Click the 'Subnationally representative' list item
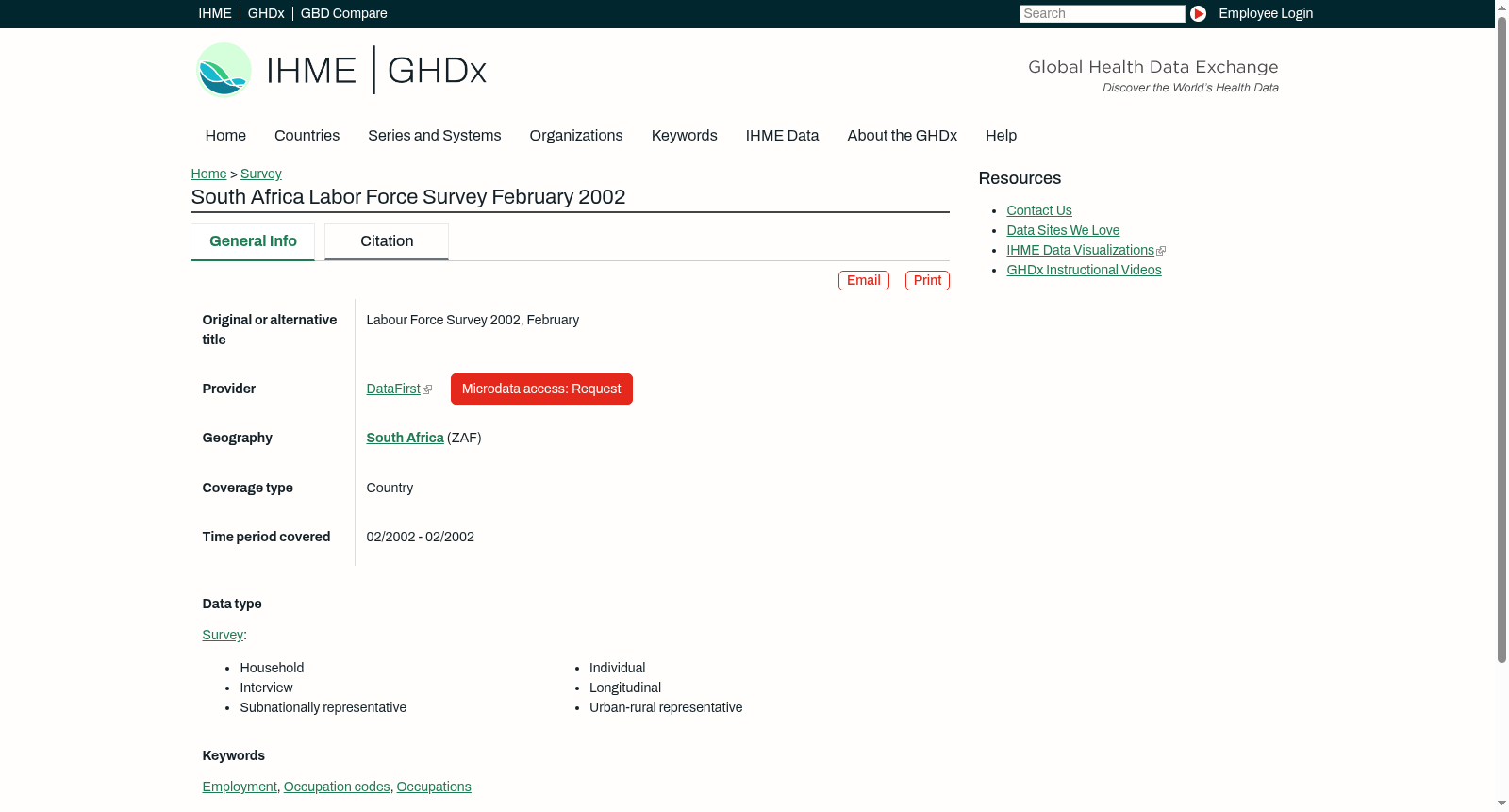 (x=323, y=708)
